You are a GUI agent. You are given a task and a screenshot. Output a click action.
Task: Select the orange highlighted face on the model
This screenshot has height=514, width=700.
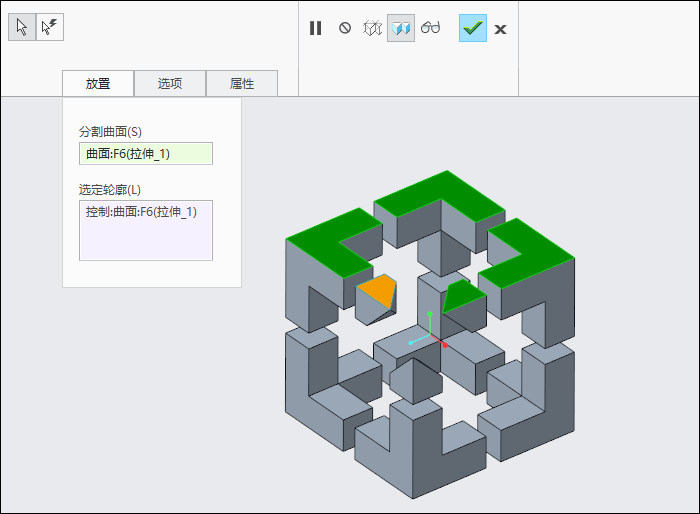(379, 290)
